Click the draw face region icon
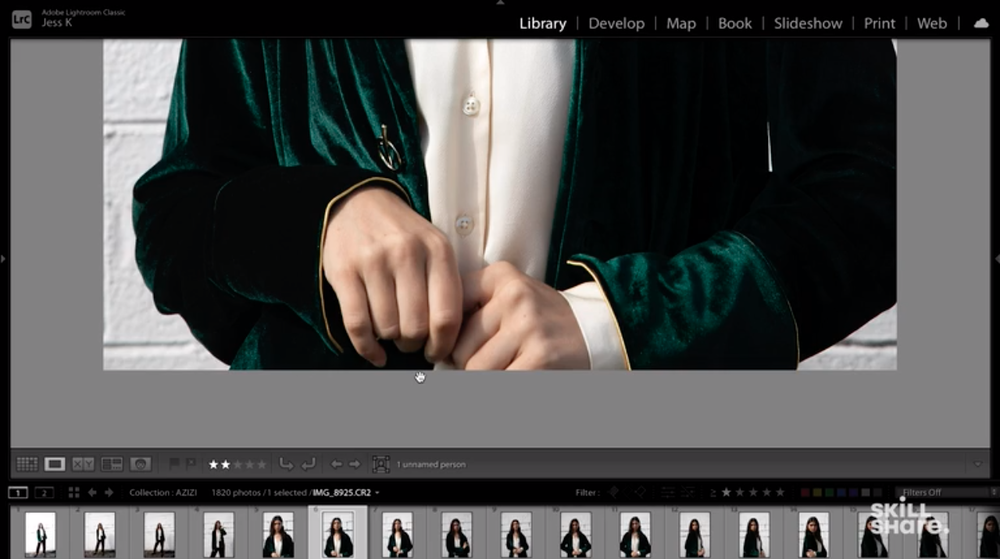Screen dimensions: 1000x559 [x=381, y=464]
